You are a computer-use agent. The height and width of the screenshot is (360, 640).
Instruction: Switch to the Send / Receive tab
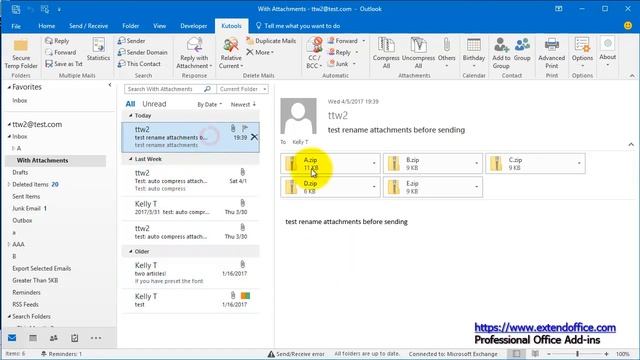[89, 26]
